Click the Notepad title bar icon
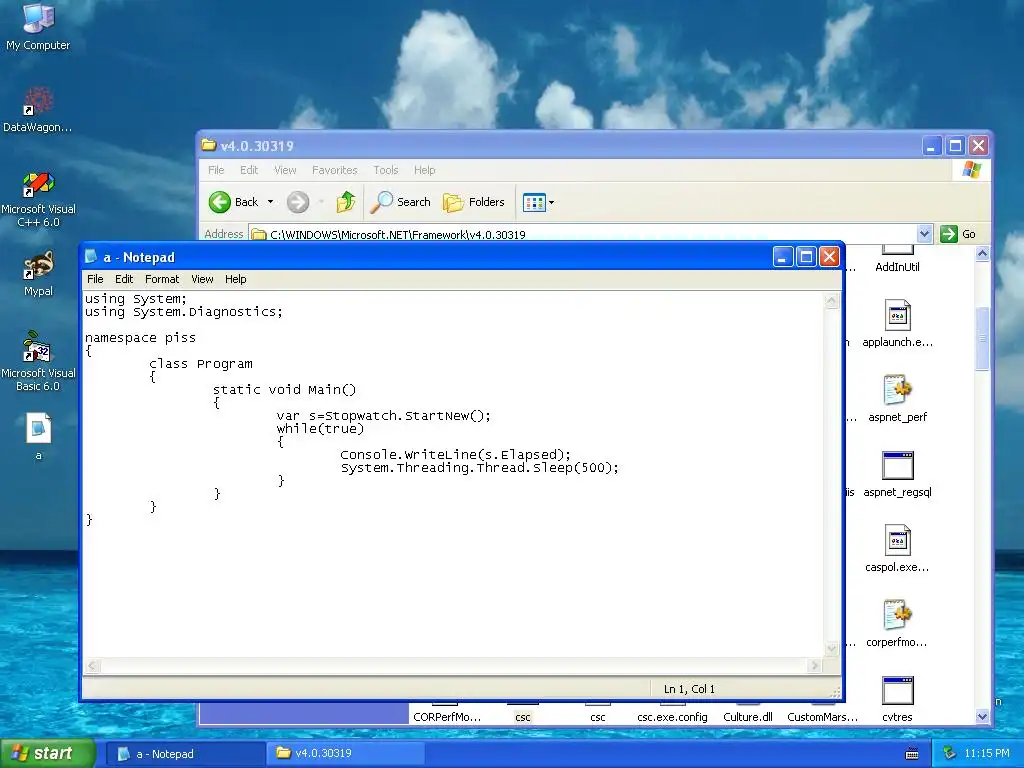 pyautogui.click(x=91, y=257)
